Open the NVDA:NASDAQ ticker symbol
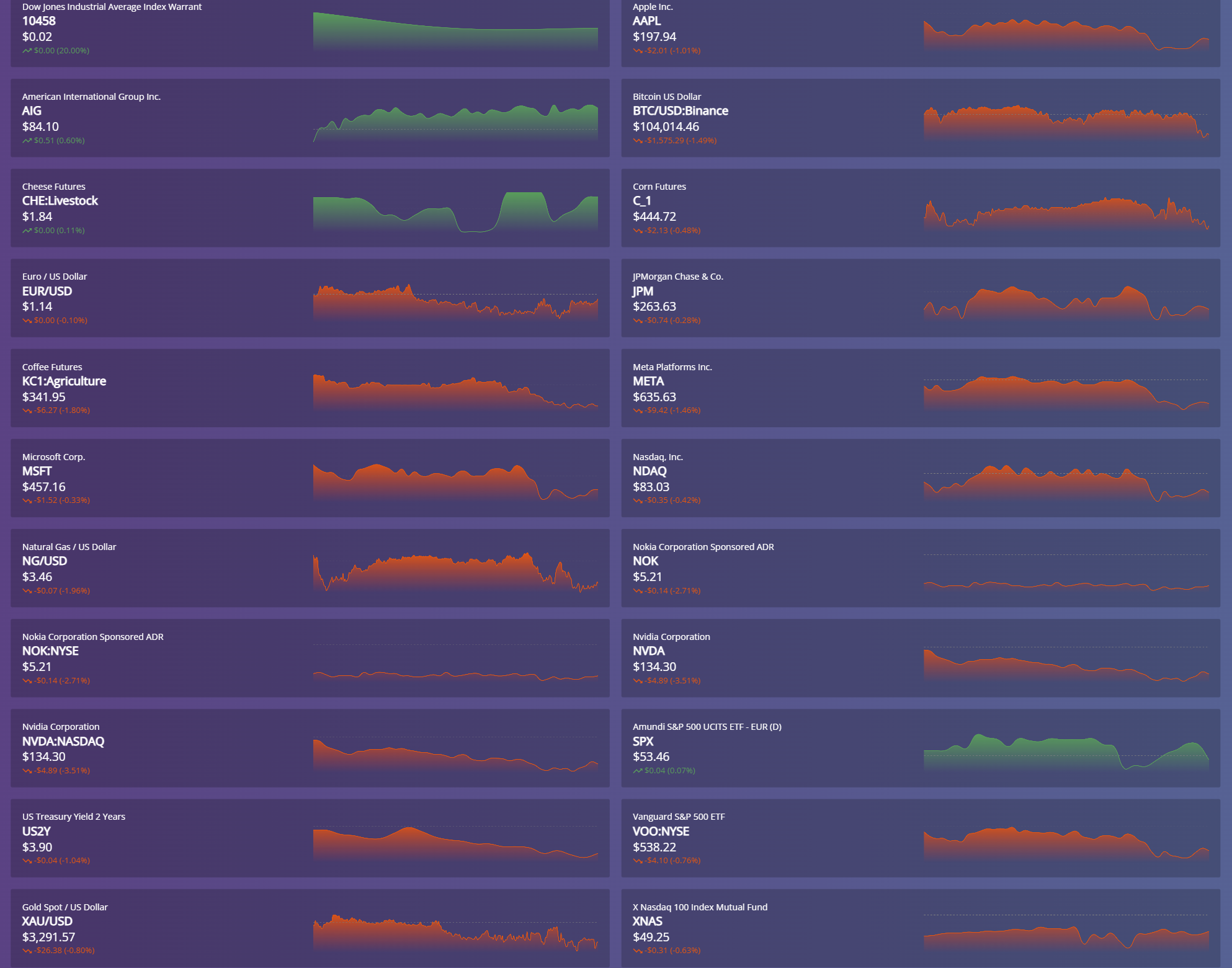 pos(63,742)
